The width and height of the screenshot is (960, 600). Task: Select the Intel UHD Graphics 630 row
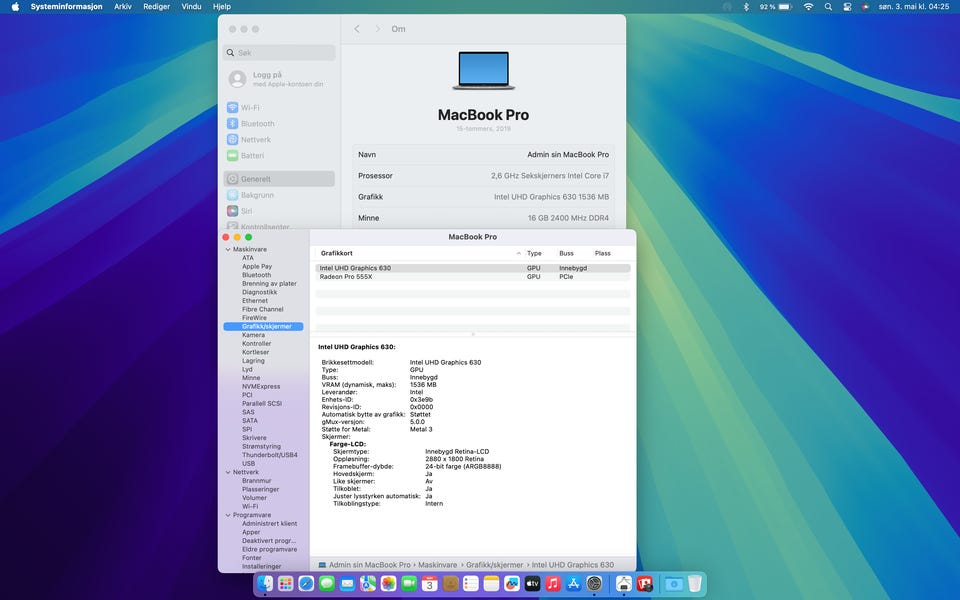tap(473, 268)
